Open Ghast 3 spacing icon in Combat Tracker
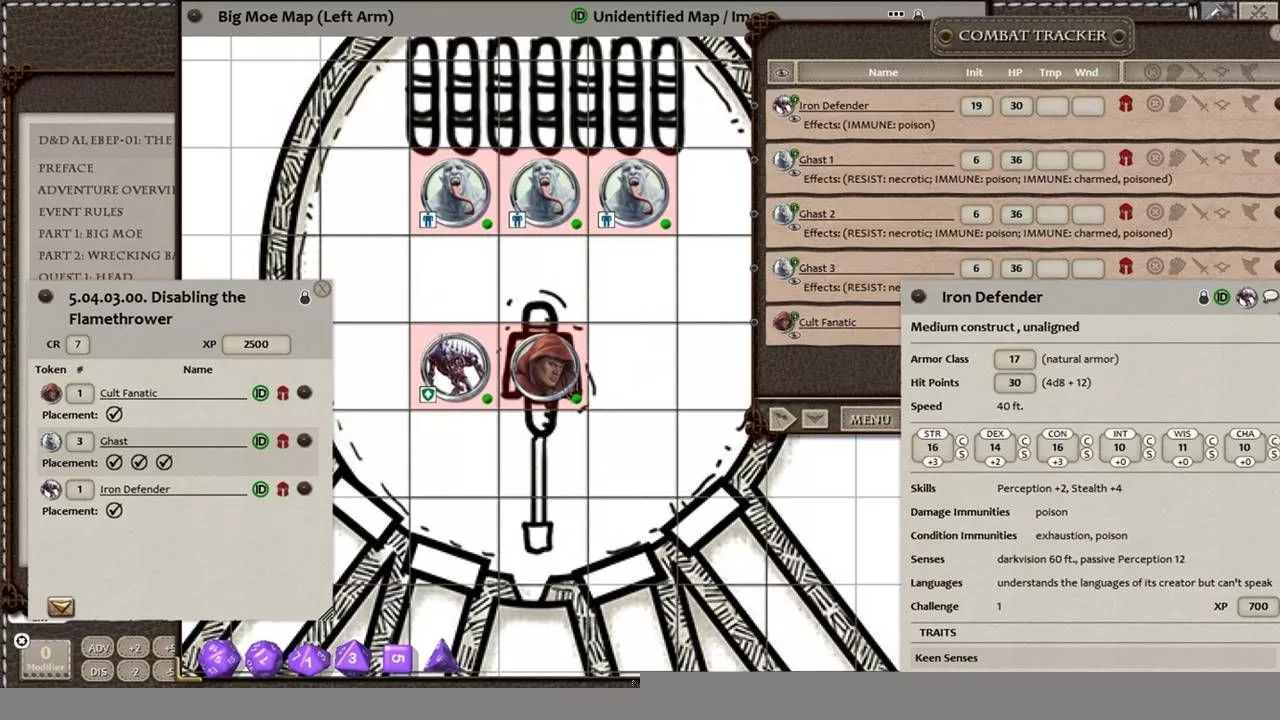 pos(1222,266)
